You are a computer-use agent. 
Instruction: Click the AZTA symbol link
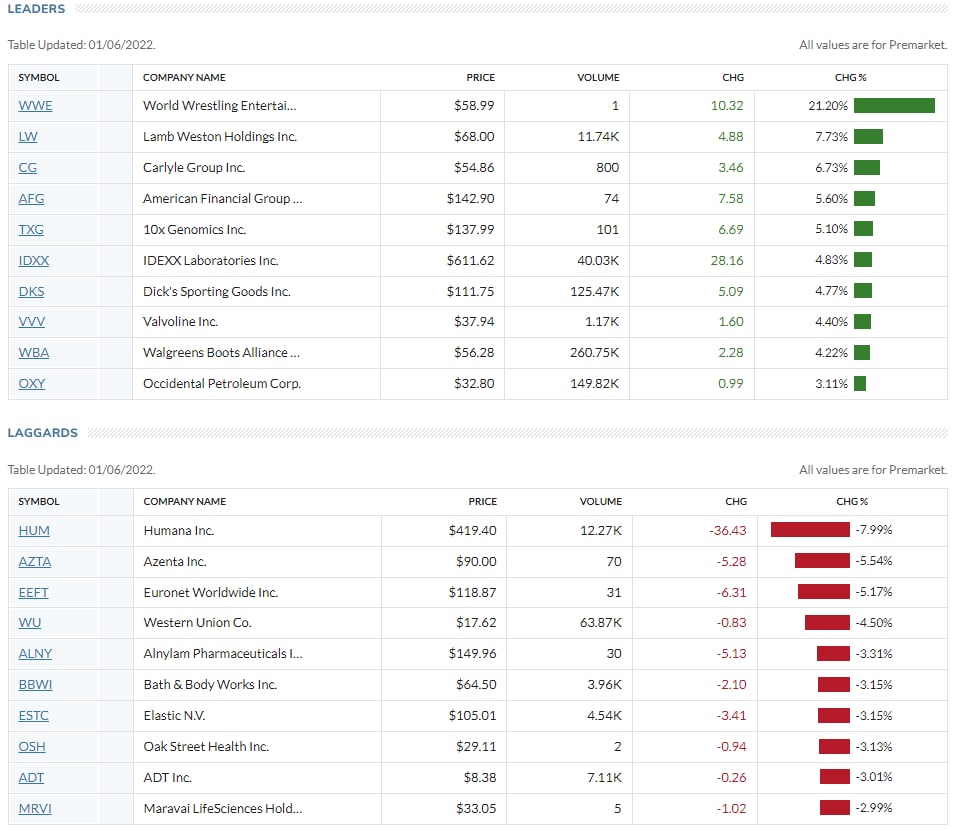coord(35,562)
